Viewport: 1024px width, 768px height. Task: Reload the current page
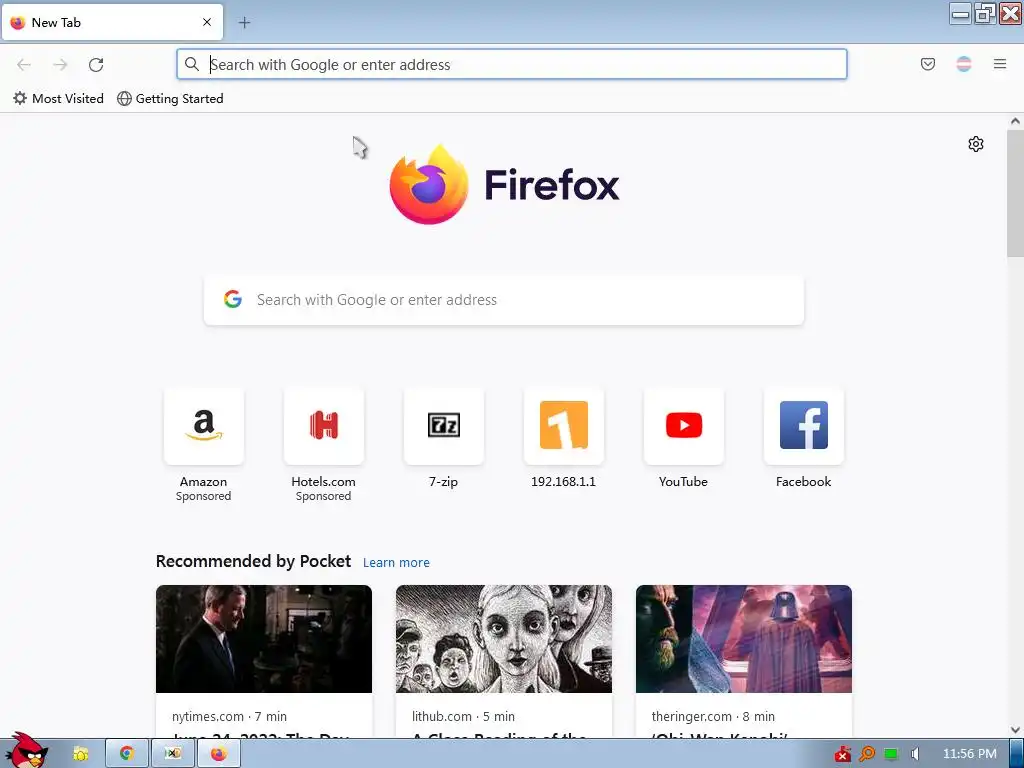96,64
